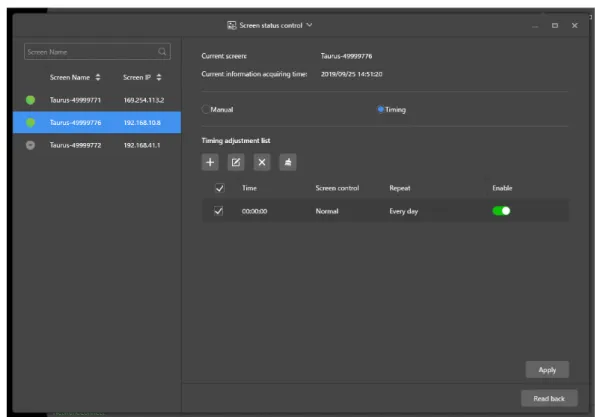Maximize the Screen status control window
Screen dimensions: 595x417
(x=555, y=25)
